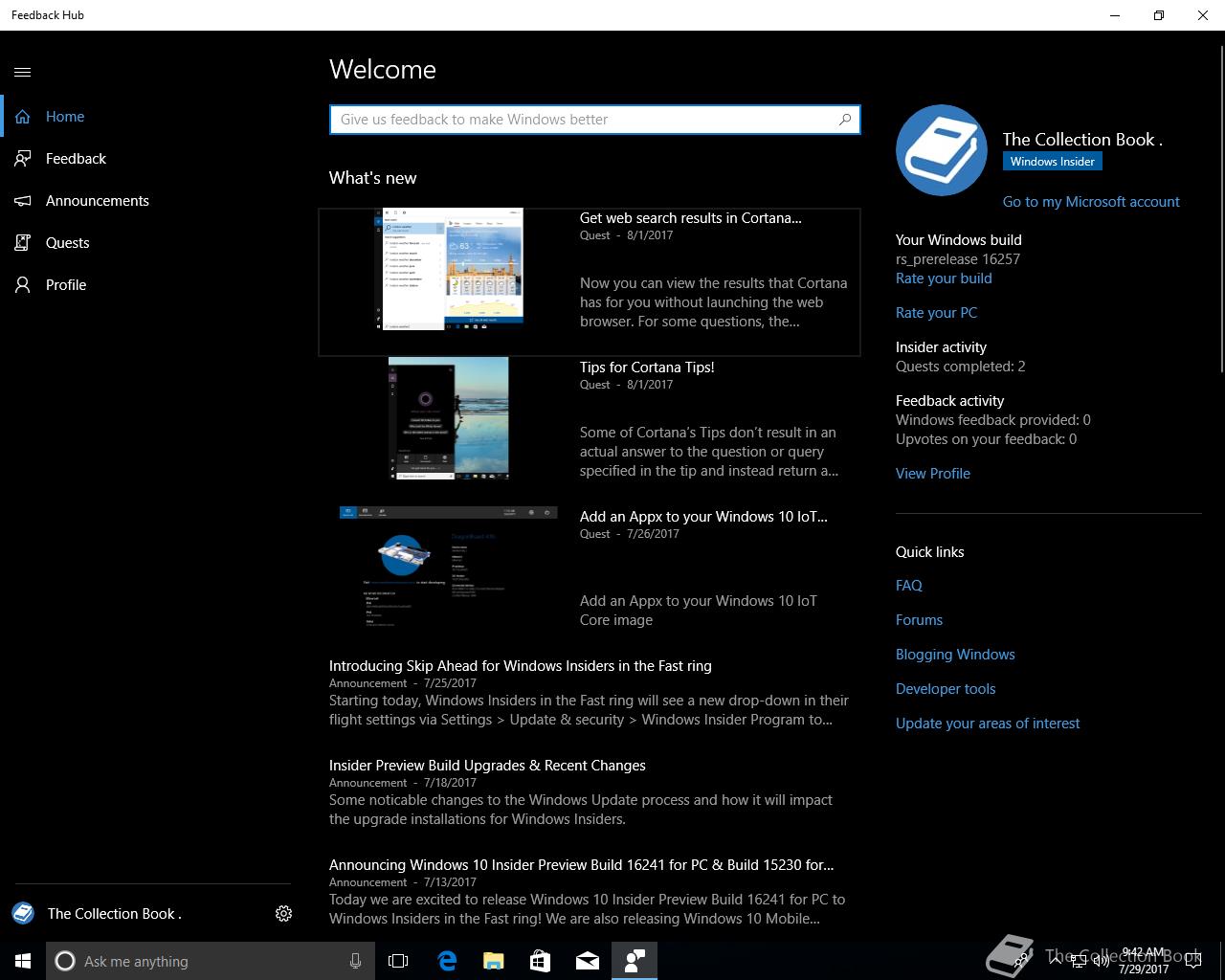The image size is (1225, 980).
Task: Open 'Introducing Skip Ahead for Windows Insiders' announcement
Action: (x=521, y=666)
